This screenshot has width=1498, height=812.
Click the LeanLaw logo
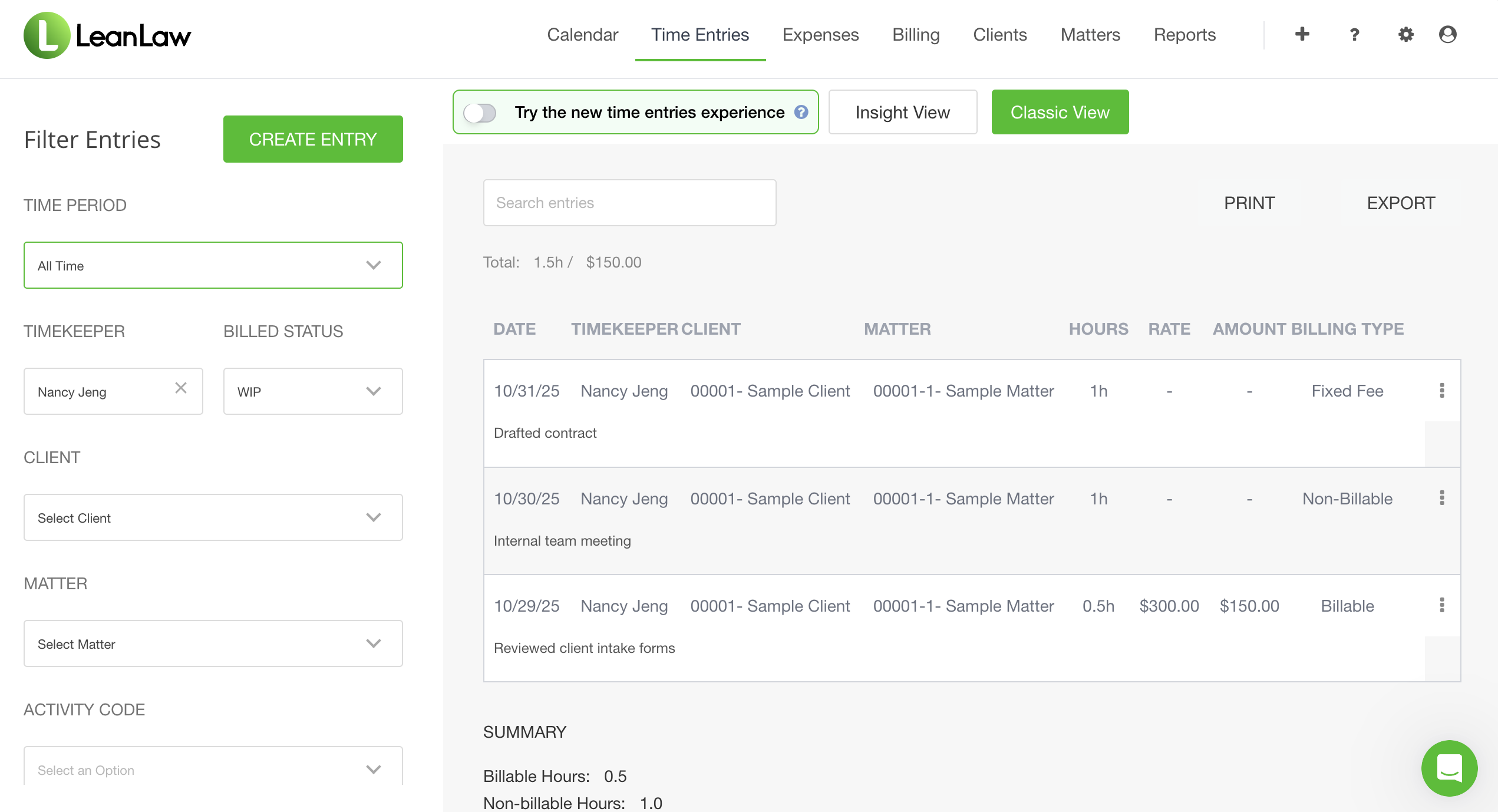(107, 35)
